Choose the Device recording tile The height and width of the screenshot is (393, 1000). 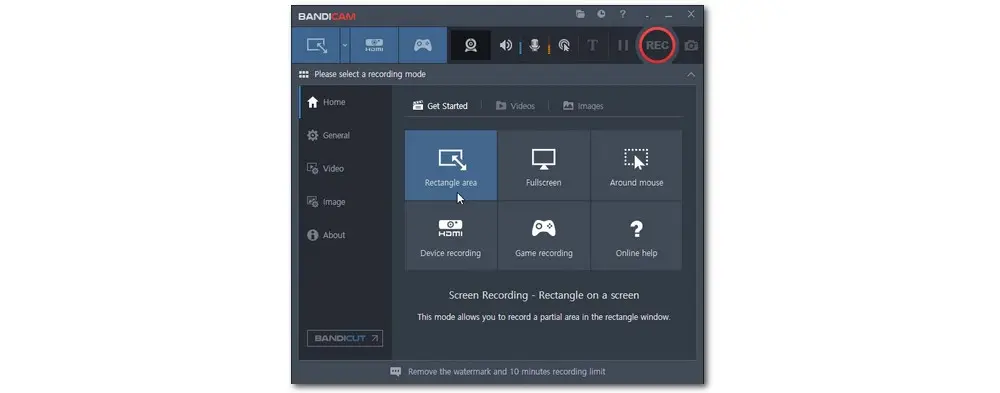(x=451, y=236)
